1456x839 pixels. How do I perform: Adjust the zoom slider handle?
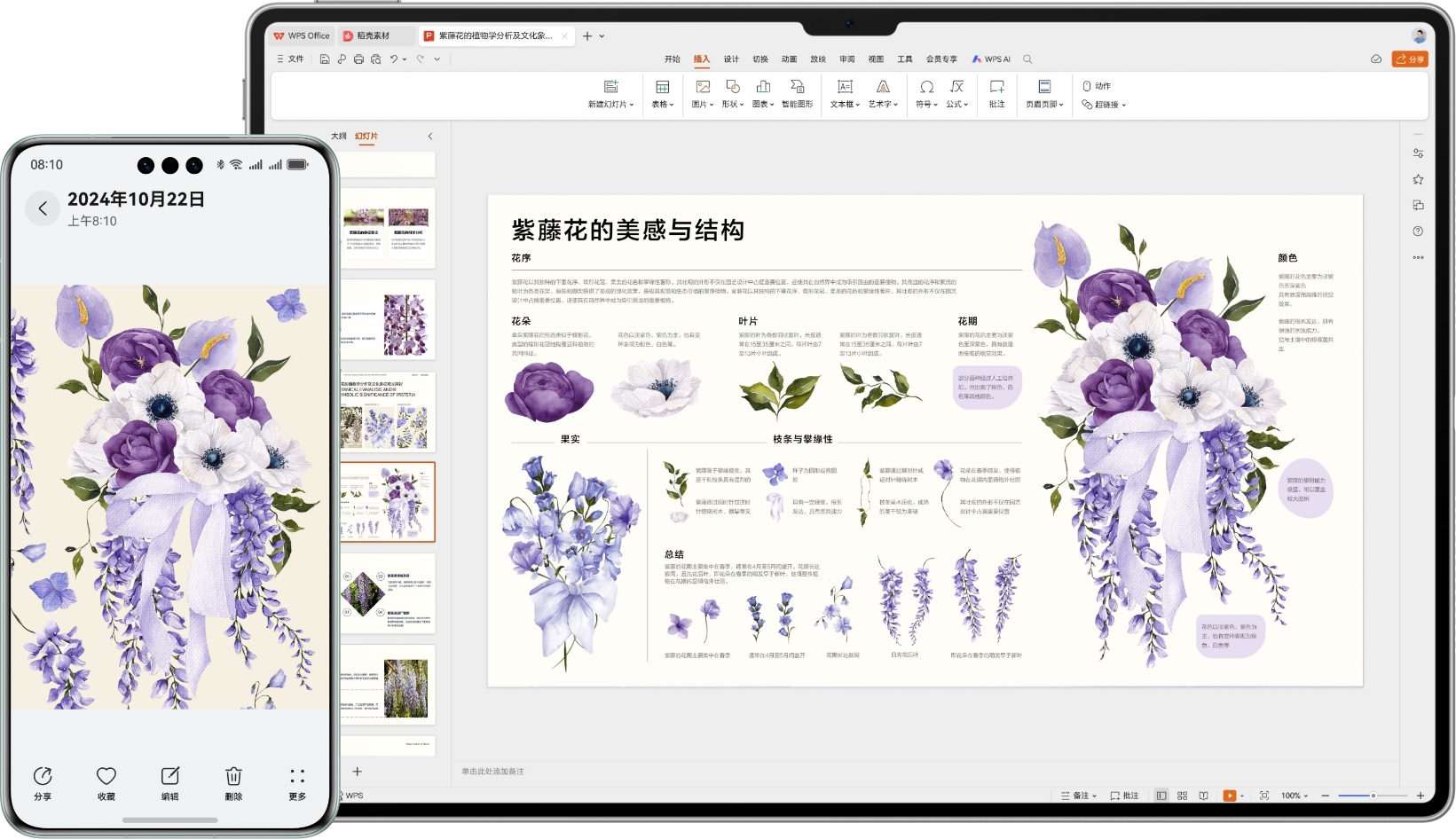(1373, 796)
